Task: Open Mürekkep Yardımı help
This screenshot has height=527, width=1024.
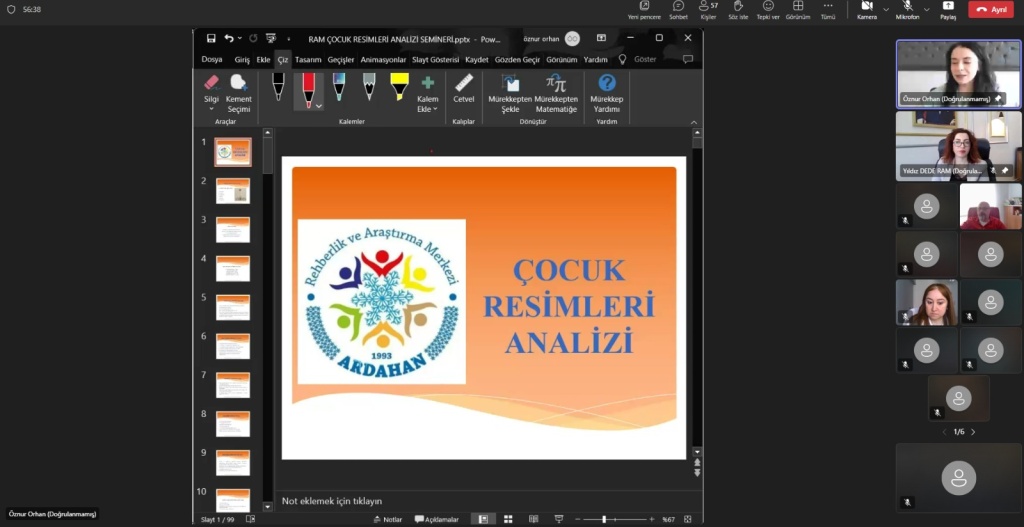Action: [606, 88]
